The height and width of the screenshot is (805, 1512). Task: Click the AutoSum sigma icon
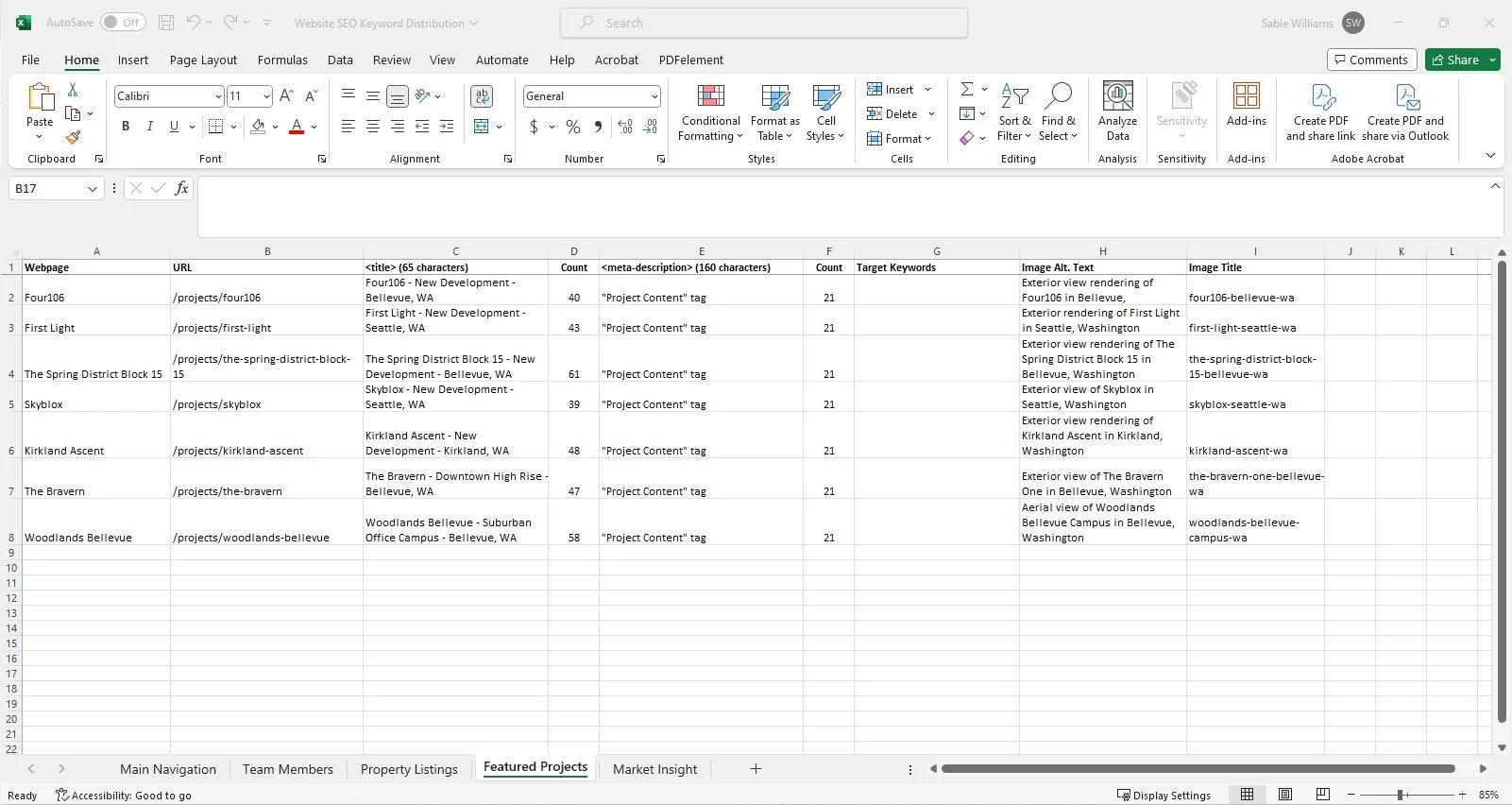[x=967, y=89]
